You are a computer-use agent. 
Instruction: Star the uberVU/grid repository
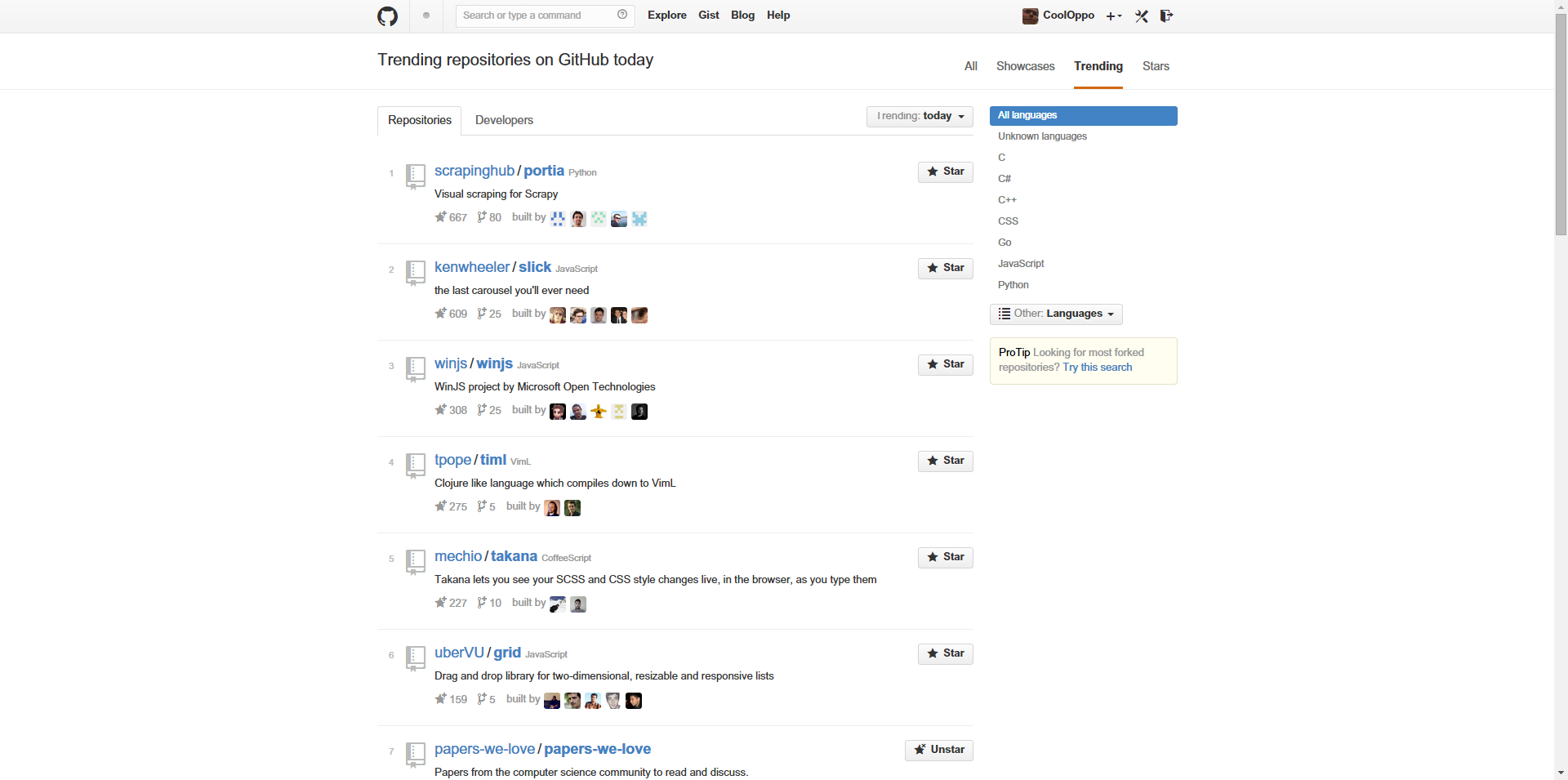pos(946,653)
